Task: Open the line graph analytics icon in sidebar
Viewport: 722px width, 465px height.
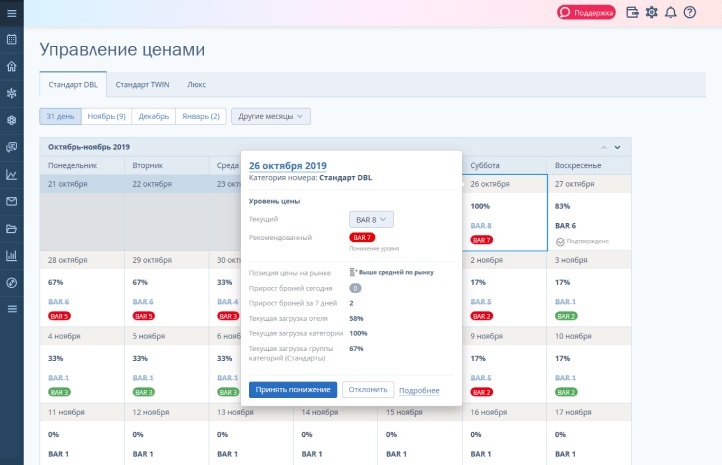Action: coord(12,174)
